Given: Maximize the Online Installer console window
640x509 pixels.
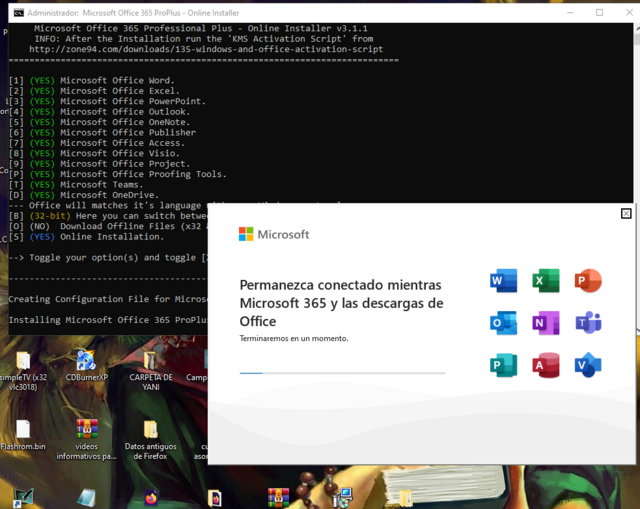Looking at the screenshot, I should coord(599,13).
